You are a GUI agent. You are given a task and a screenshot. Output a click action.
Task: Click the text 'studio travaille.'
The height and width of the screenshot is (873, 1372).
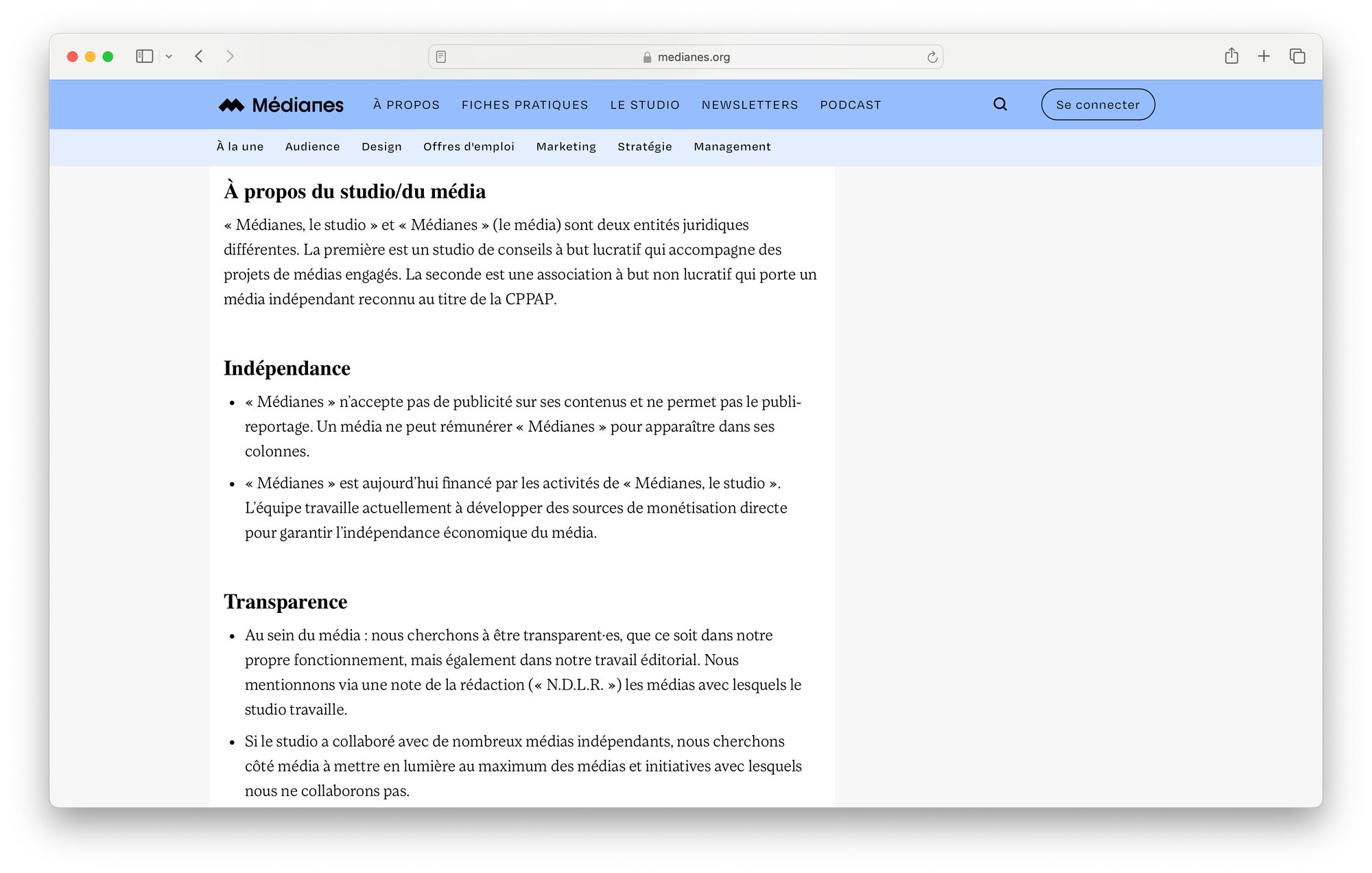pyautogui.click(x=296, y=710)
